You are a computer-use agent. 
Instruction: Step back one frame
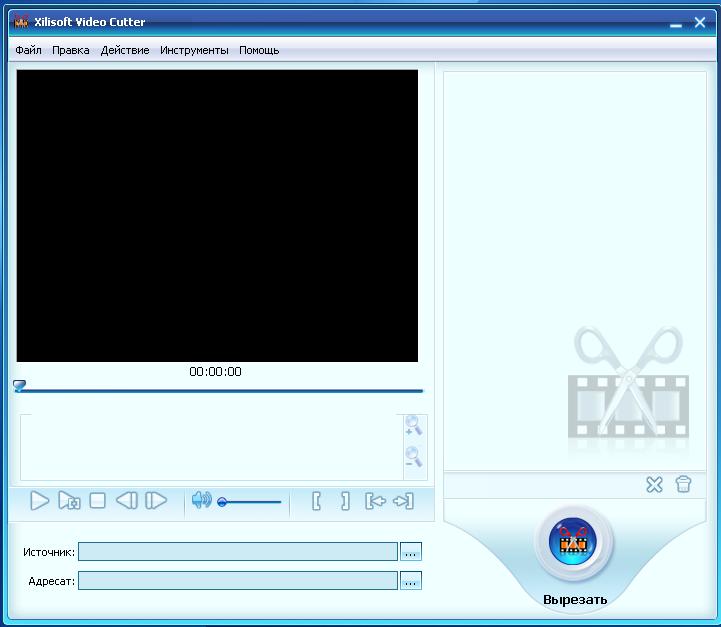coord(127,501)
